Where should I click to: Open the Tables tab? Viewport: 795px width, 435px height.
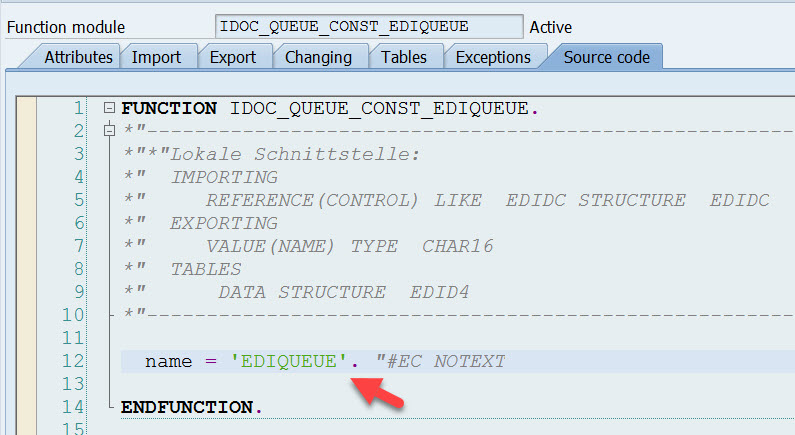pos(404,57)
